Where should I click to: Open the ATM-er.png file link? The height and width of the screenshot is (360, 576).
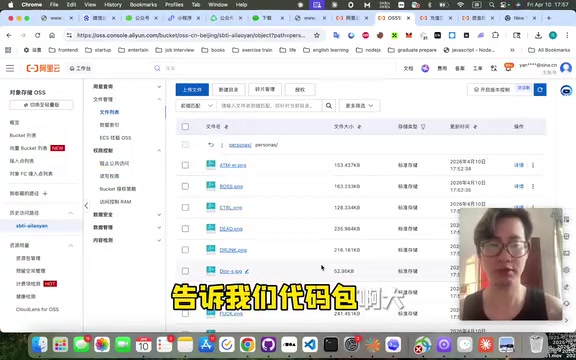coord(233,165)
